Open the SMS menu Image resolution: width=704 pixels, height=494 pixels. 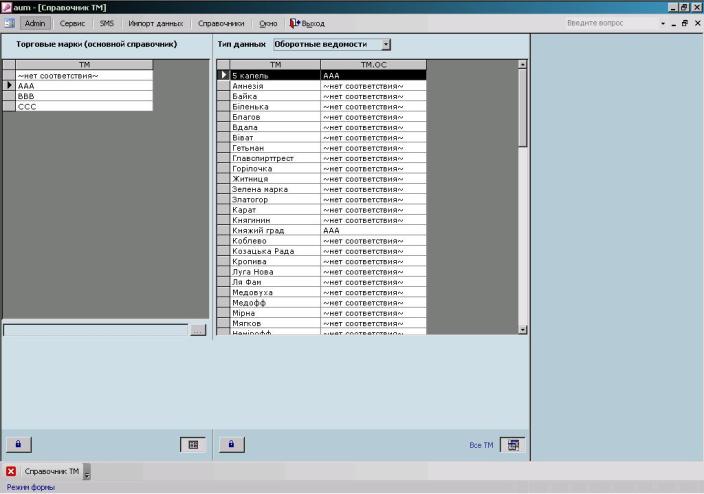point(107,23)
